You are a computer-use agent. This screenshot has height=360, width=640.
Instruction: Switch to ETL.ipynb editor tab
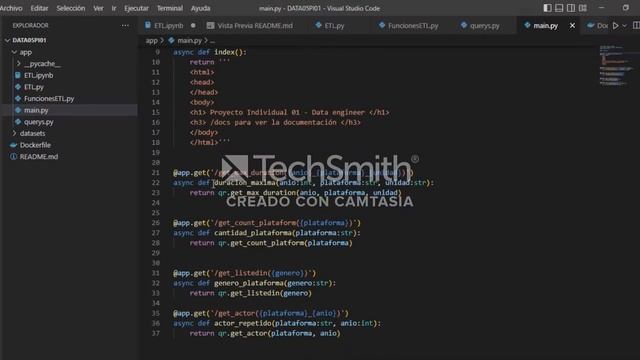click(x=168, y=26)
